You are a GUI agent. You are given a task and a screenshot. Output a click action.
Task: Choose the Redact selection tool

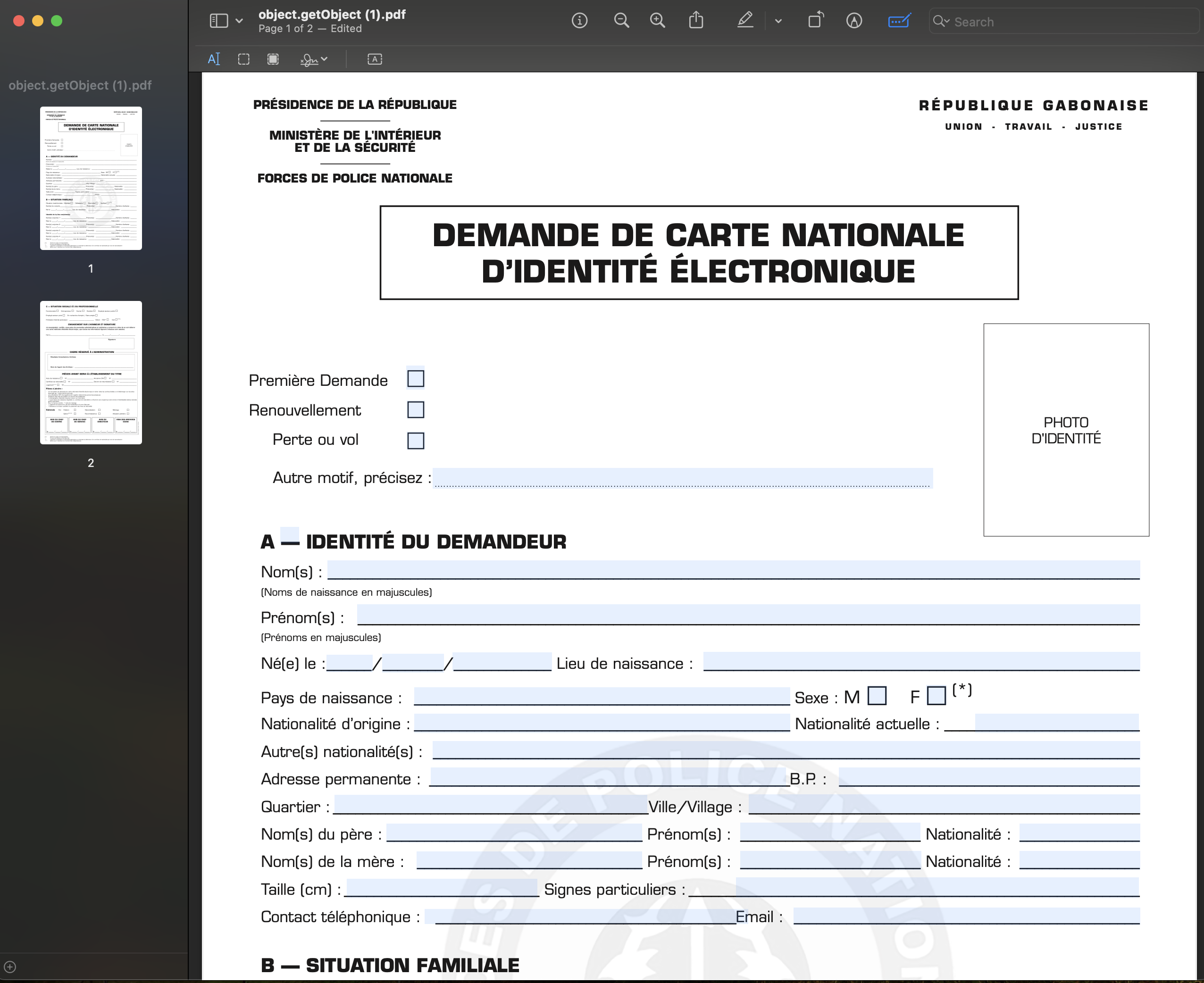click(x=273, y=59)
